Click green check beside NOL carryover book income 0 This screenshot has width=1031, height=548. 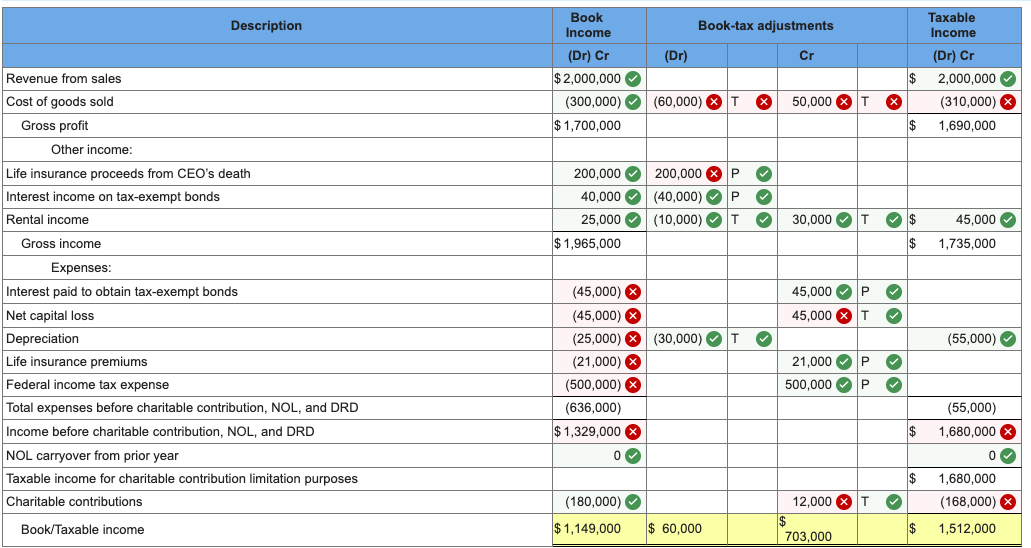pos(633,456)
